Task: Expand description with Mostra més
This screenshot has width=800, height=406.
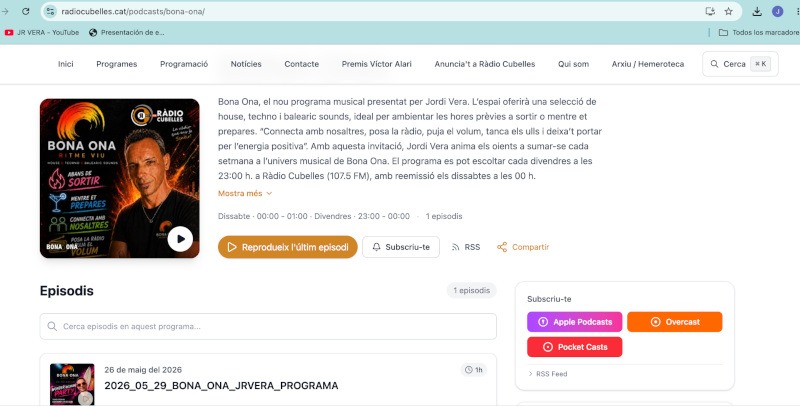Action: (245, 193)
